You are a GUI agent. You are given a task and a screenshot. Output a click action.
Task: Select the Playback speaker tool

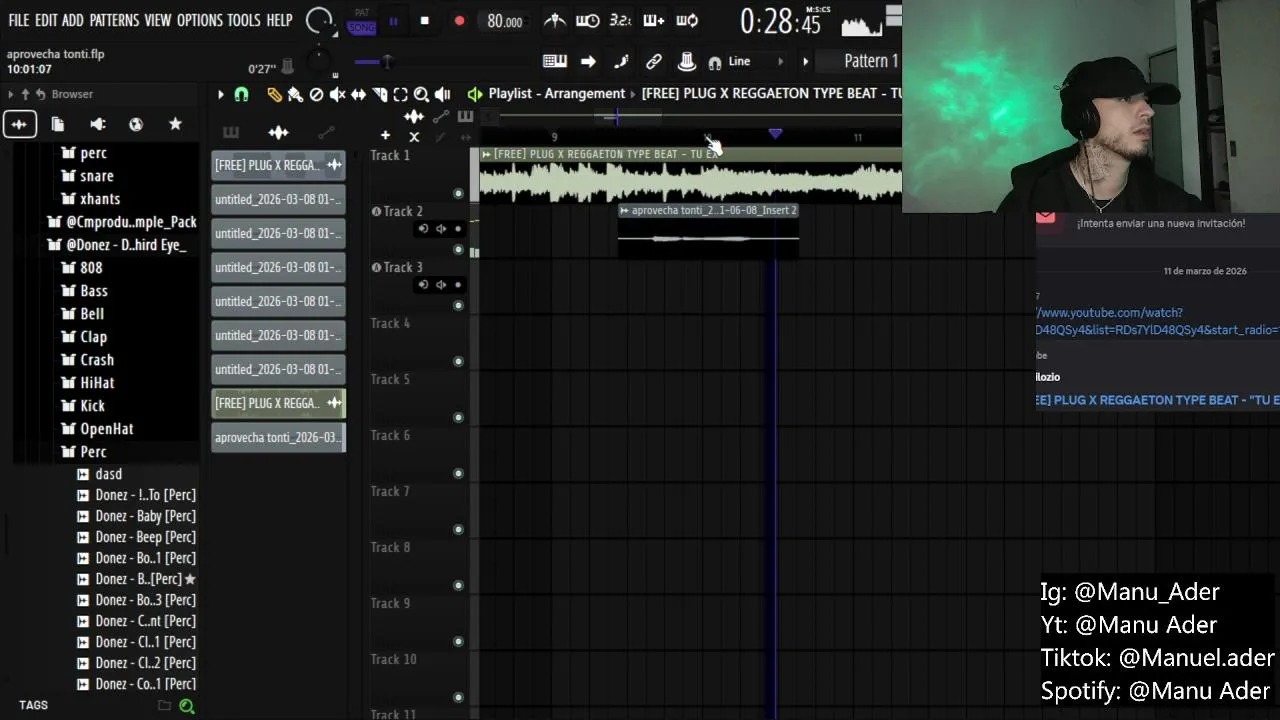tap(442, 94)
